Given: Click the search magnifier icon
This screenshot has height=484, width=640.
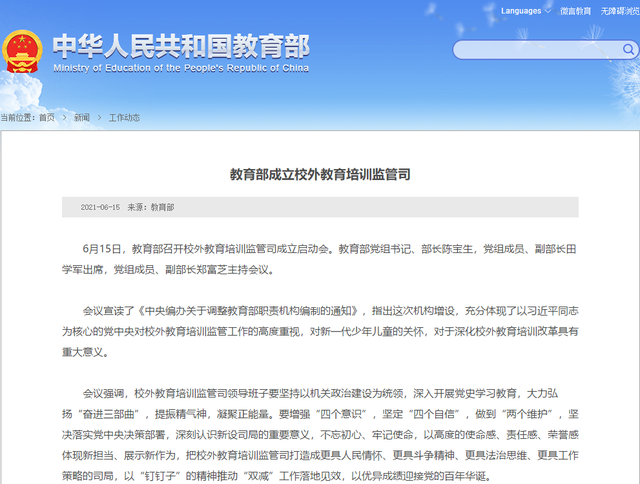Looking at the screenshot, I should pos(628,49).
